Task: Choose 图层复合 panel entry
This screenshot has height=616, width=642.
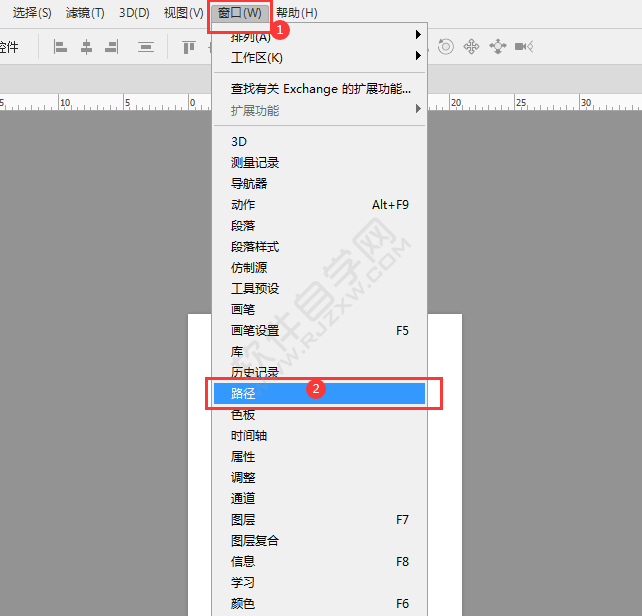Action: pos(319,541)
